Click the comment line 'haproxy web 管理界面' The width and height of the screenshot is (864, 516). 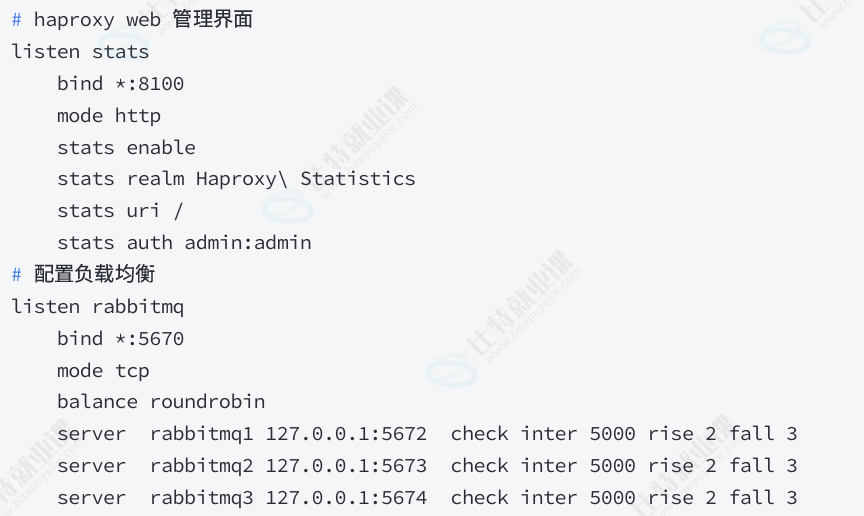[132, 19]
